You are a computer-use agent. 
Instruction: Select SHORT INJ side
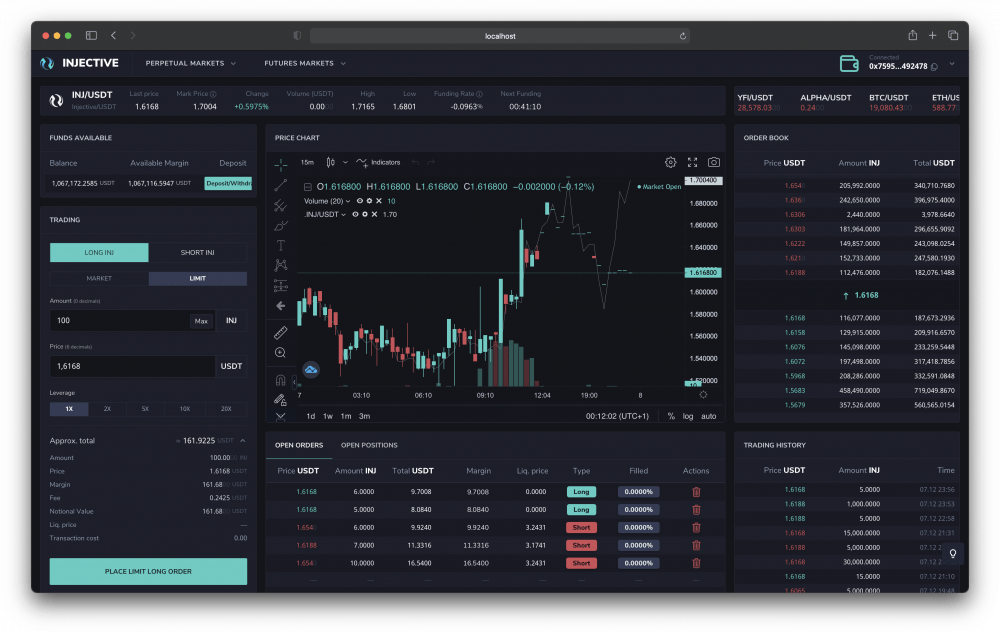click(198, 253)
